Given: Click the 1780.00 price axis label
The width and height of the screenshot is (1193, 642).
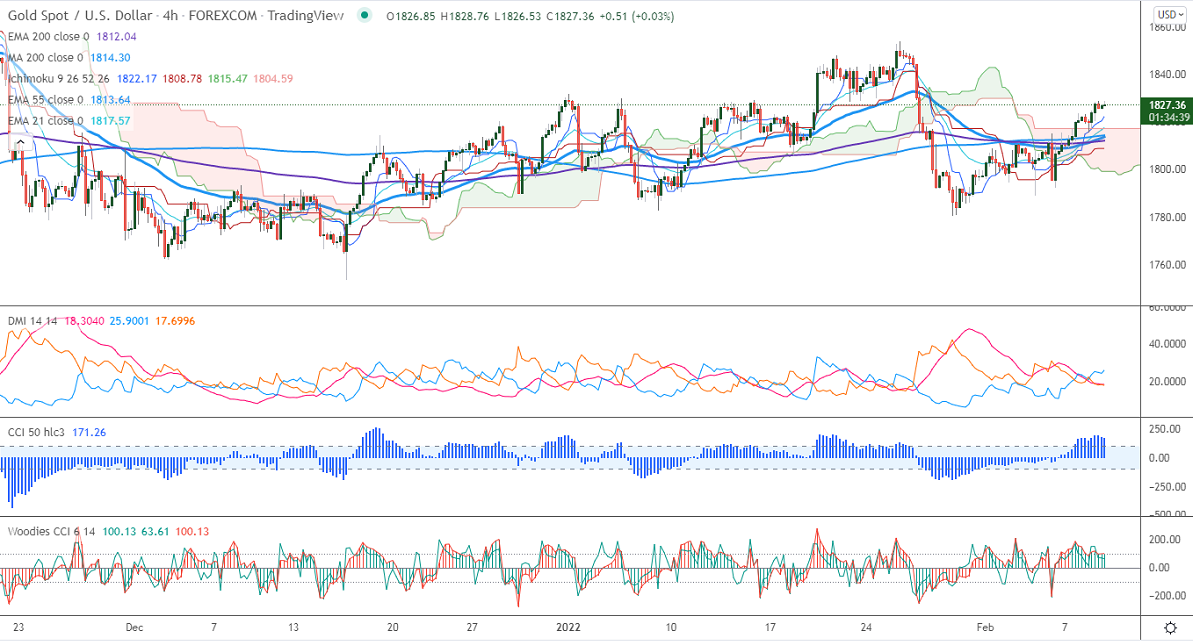Looking at the screenshot, I should [1167, 218].
